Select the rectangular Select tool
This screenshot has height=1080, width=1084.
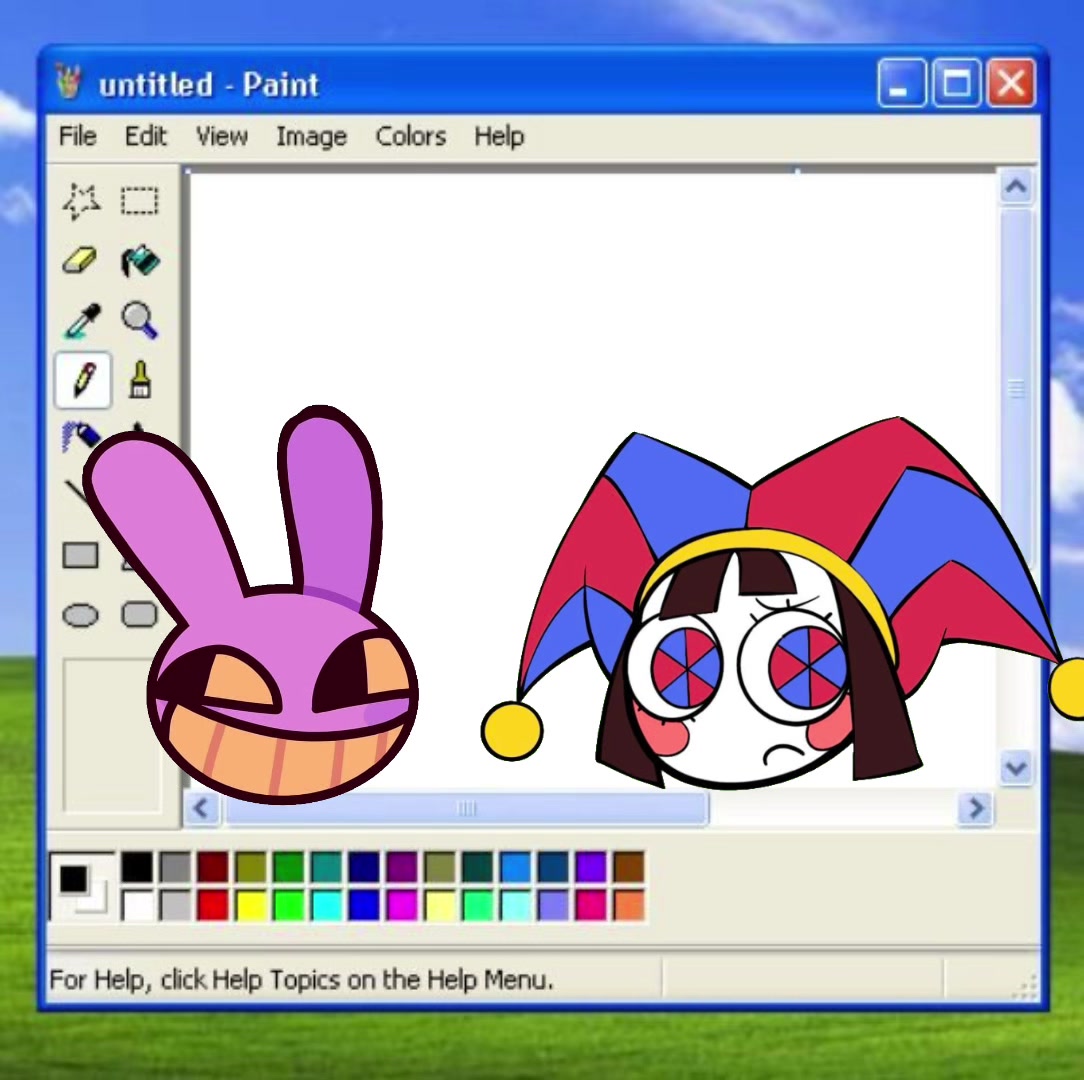(x=140, y=201)
